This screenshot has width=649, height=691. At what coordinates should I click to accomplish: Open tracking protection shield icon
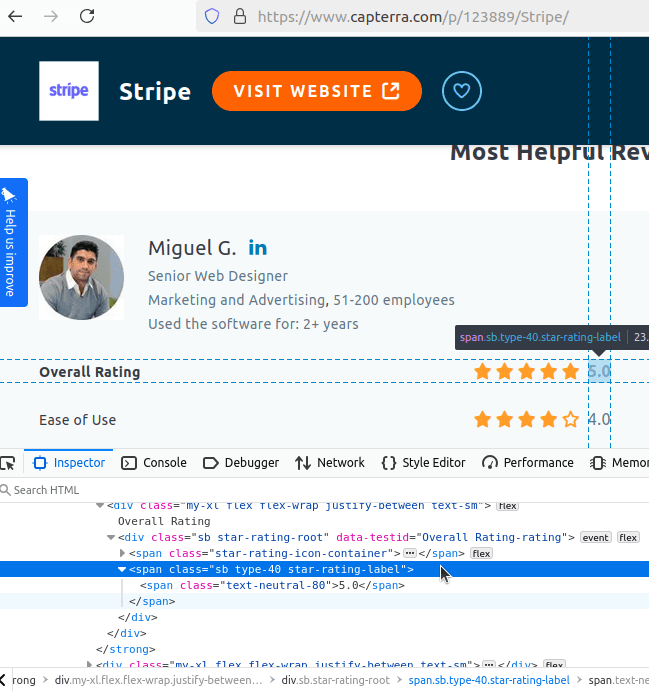click(212, 17)
